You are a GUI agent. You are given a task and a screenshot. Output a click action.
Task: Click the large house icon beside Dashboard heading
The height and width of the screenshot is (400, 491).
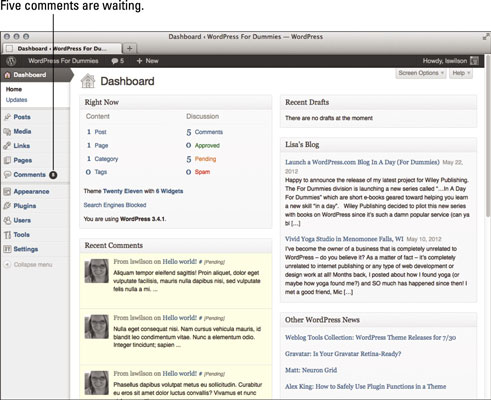tap(88, 81)
